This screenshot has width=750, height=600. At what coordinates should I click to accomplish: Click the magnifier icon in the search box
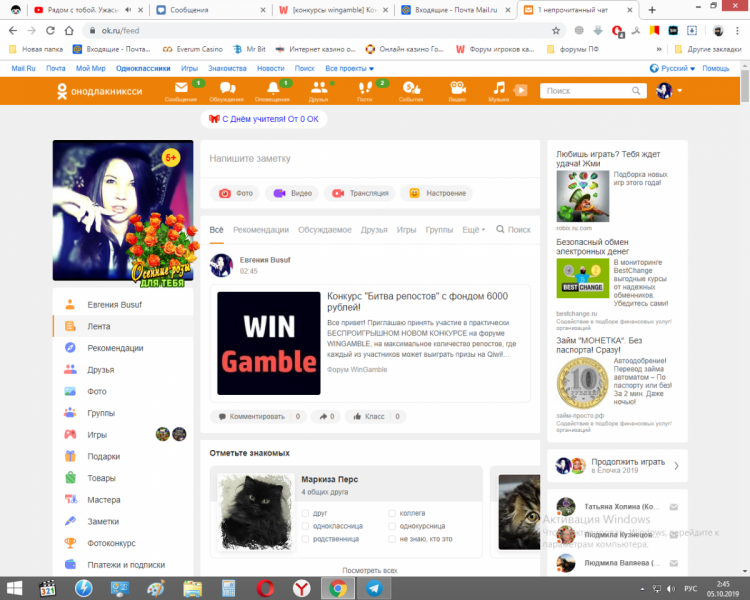pos(636,90)
